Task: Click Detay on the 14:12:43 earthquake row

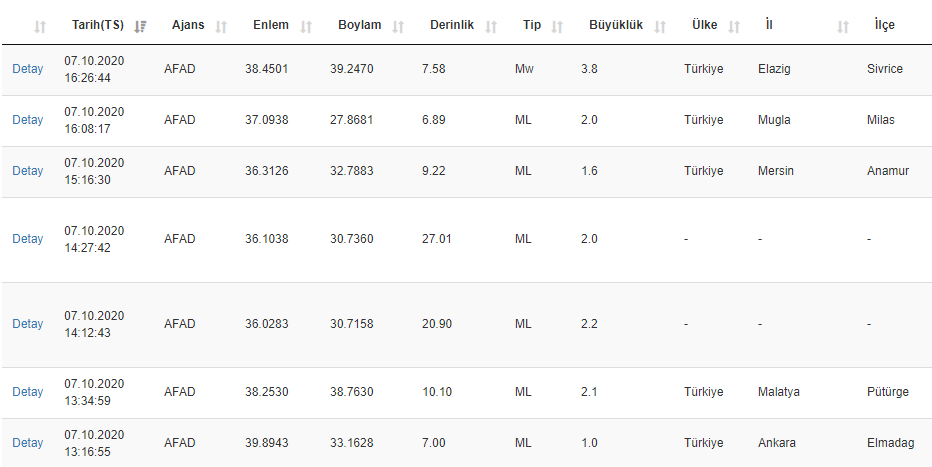Action: 28,324
